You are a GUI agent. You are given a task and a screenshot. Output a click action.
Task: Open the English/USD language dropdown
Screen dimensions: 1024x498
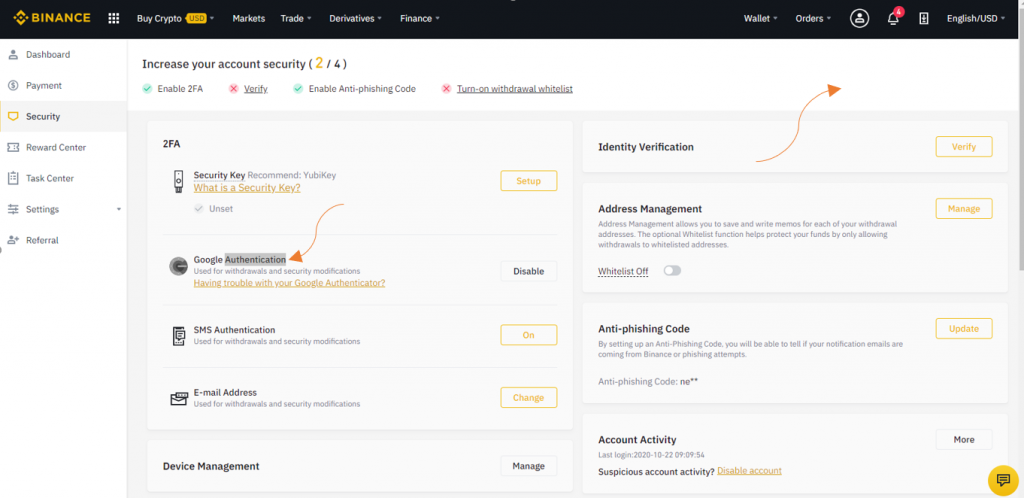click(x=976, y=18)
